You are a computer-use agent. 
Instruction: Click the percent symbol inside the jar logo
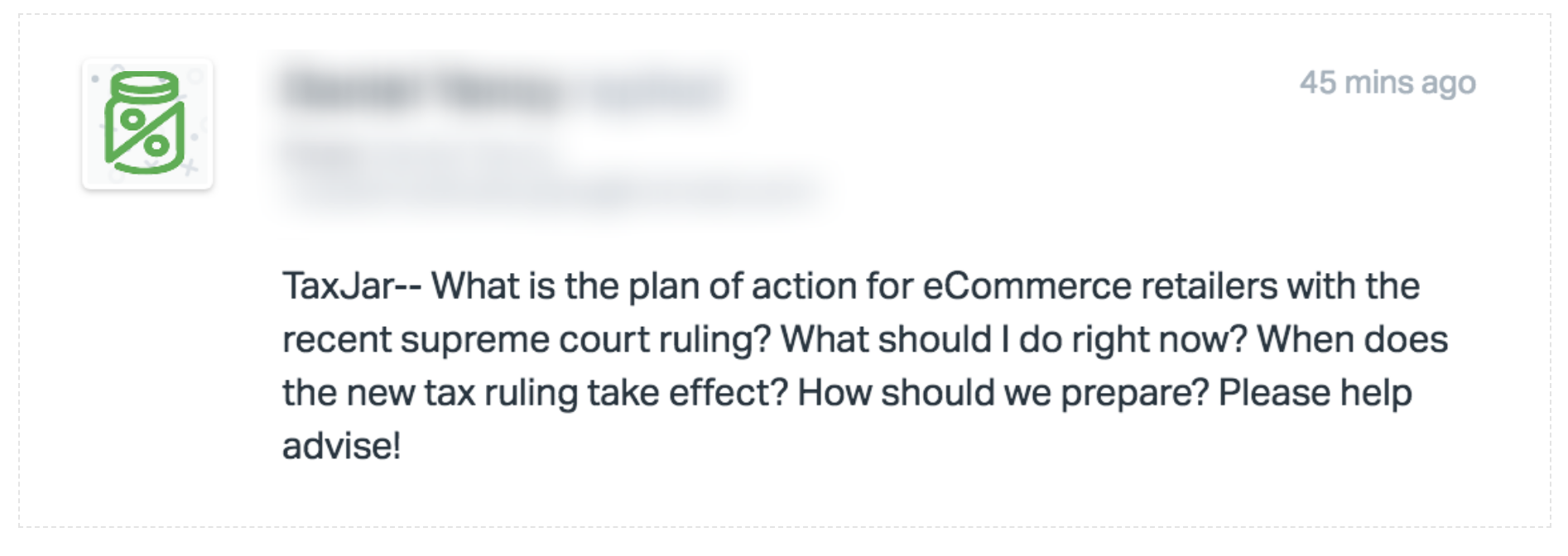tap(145, 132)
